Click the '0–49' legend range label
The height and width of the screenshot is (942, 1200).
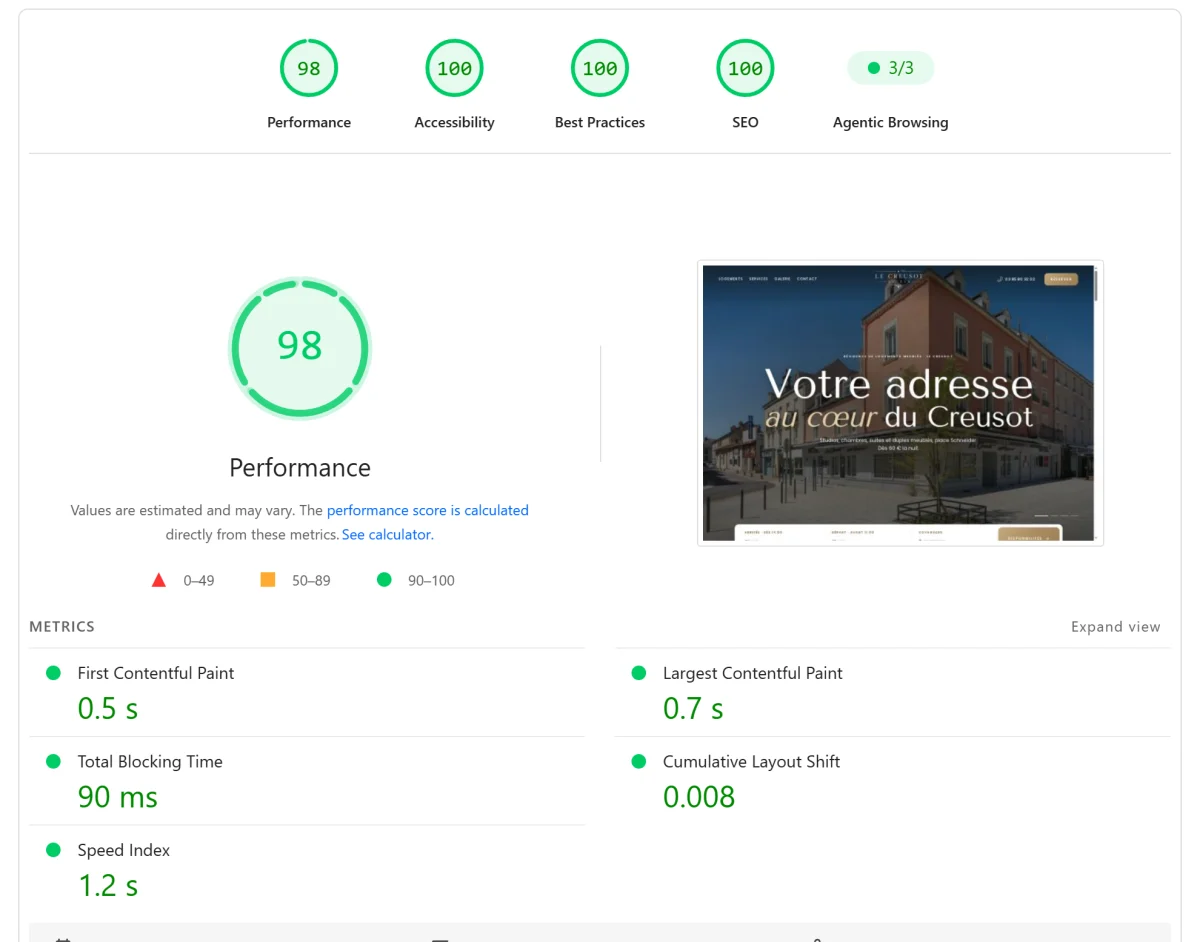pyautogui.click(x=199, y=580)
